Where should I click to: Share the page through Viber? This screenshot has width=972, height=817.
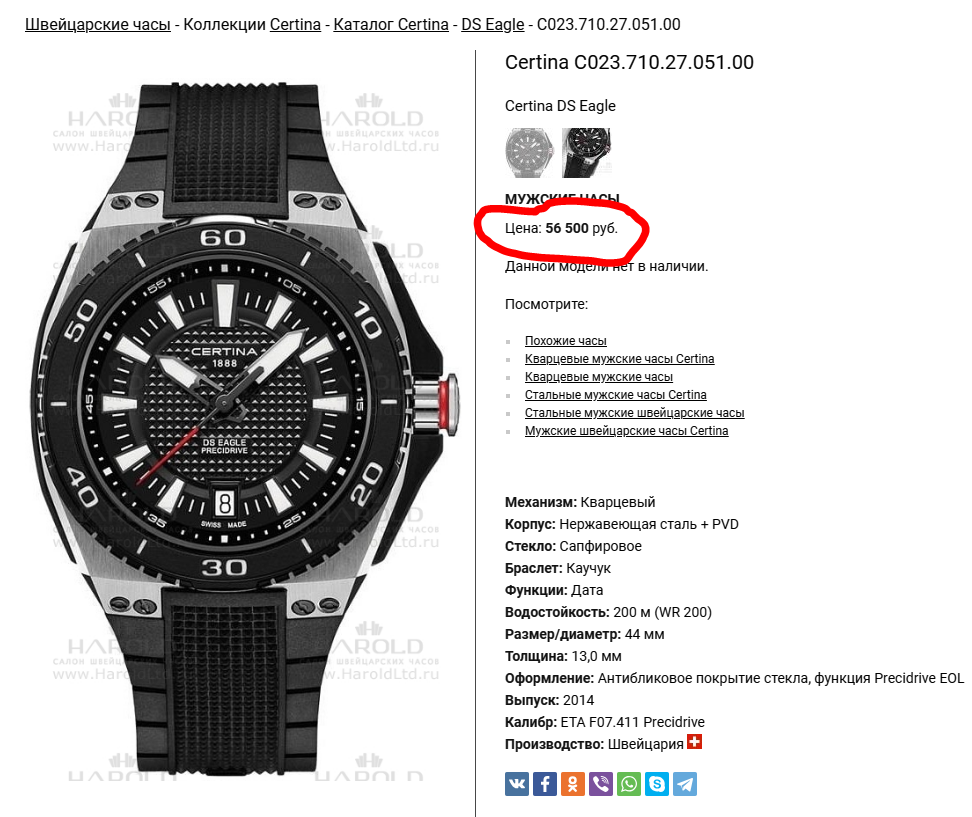click(x=601, y=784)
